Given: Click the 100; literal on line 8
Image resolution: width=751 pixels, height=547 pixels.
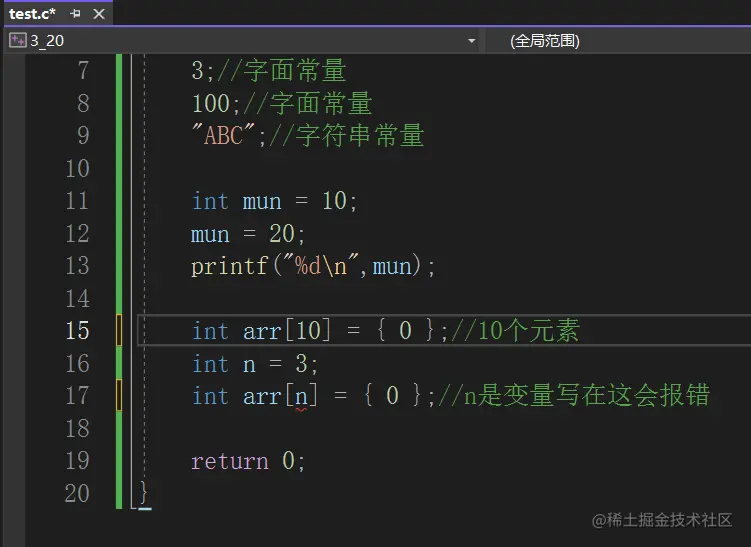Looking at the screenshot, I should click(x=216, y=103).
